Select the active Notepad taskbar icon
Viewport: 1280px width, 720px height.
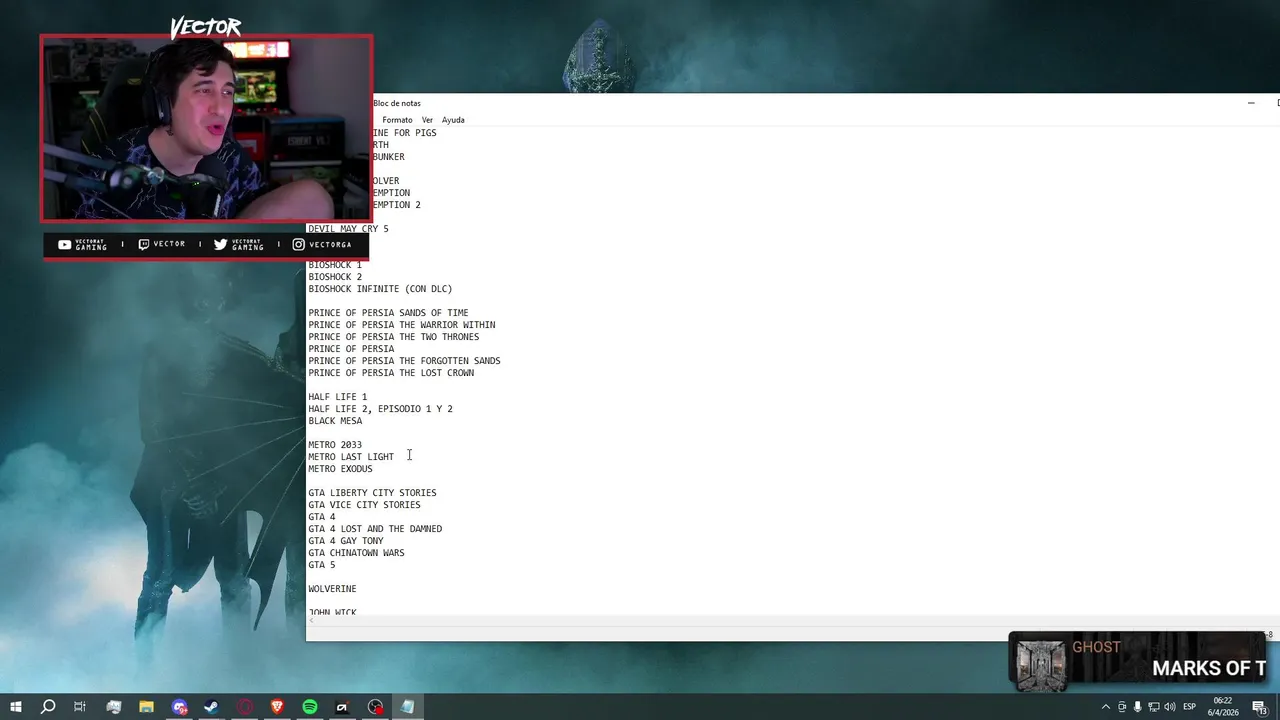pyautogui.click(x=408, y=707)
